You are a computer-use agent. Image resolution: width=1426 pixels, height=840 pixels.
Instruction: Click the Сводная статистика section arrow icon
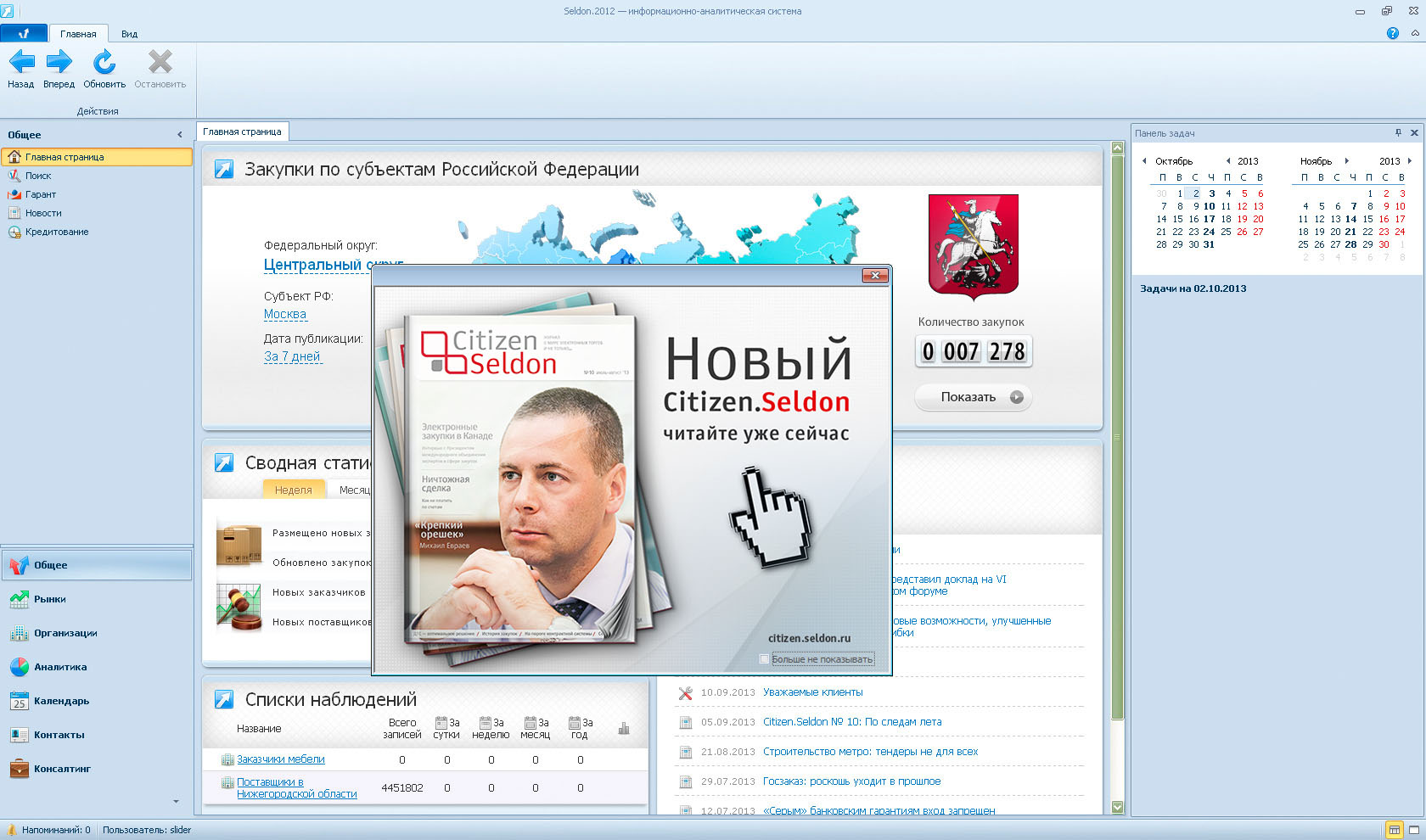224,462
